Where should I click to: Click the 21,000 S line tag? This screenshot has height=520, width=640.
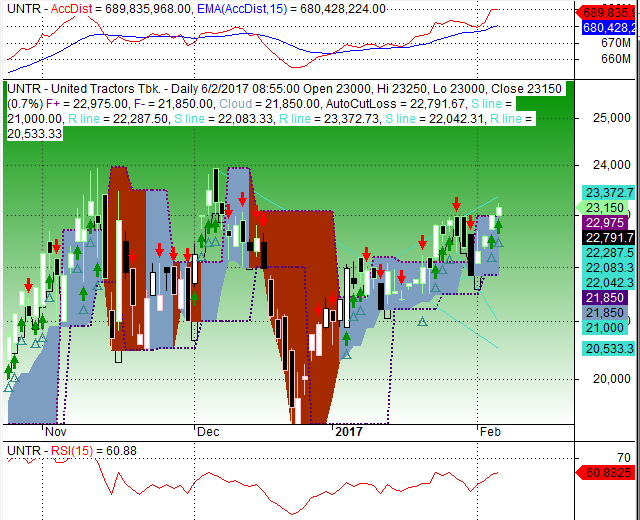605,327
